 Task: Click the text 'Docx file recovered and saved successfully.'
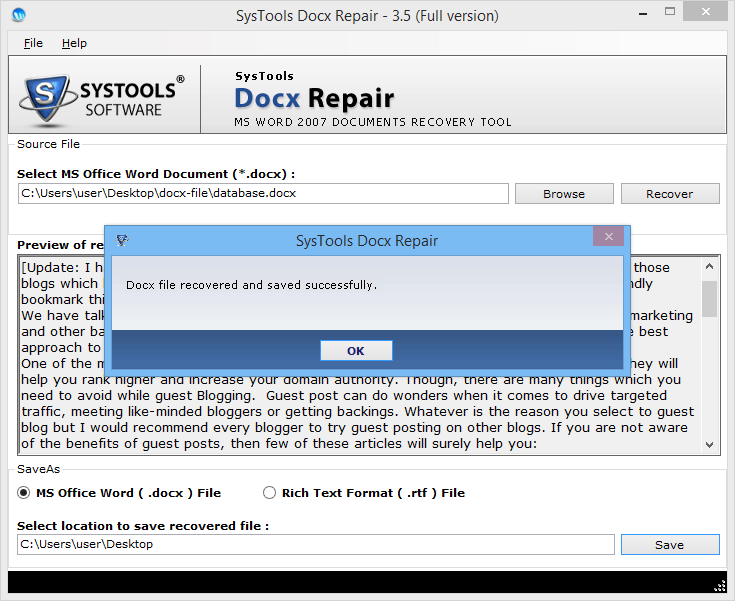251,285
